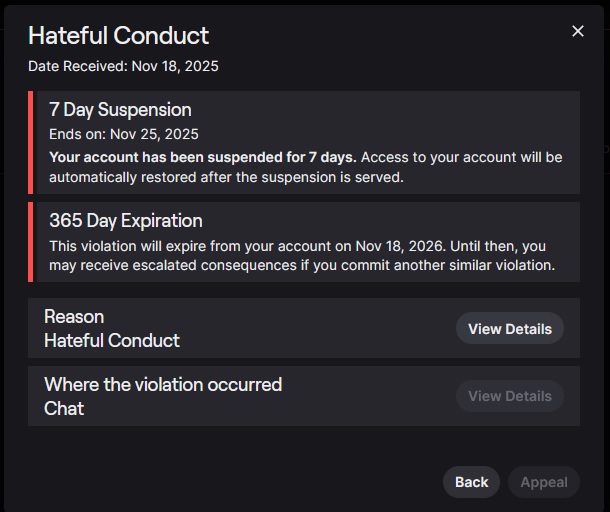This screenshot has height=512, width=610.
Task: Click the red bar beside 365 Day Expiration
Action: click(x=31, y=242)
